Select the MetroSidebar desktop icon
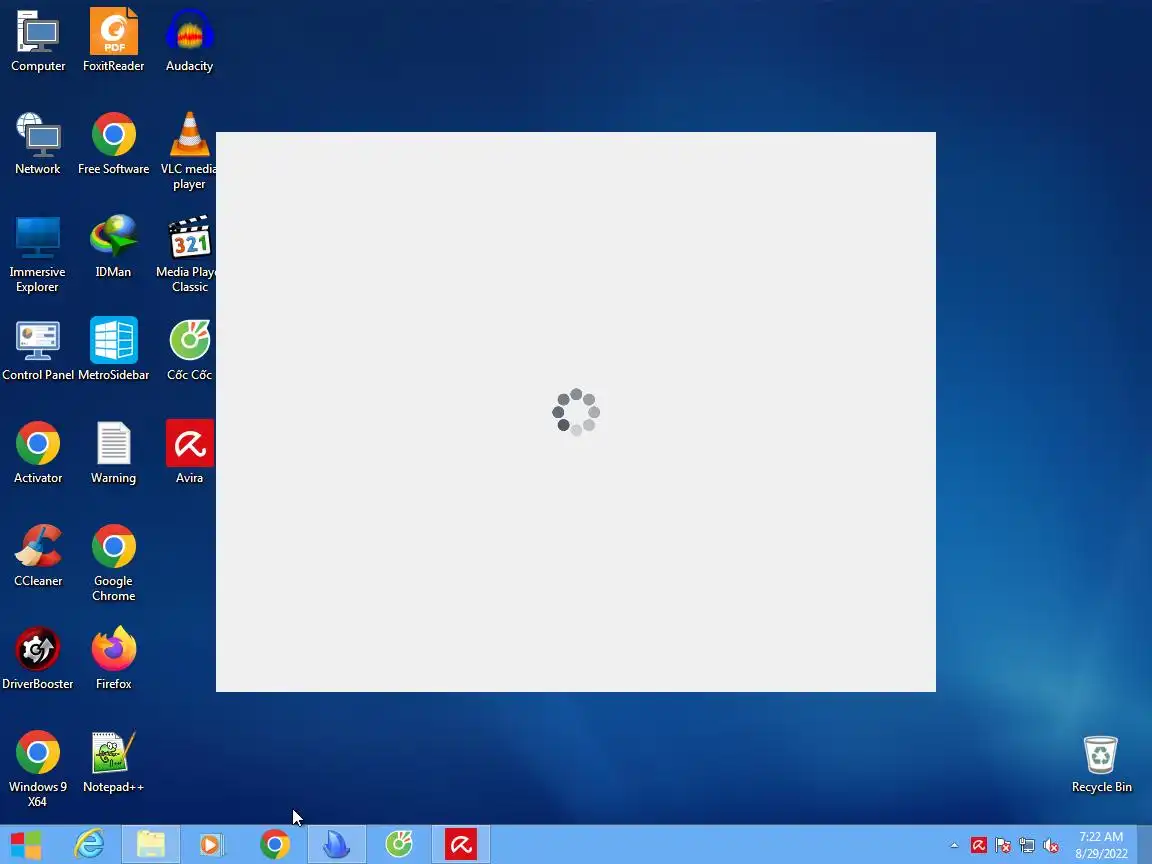This screenshot has width=1152, height=864. click(x=113, y=349)
